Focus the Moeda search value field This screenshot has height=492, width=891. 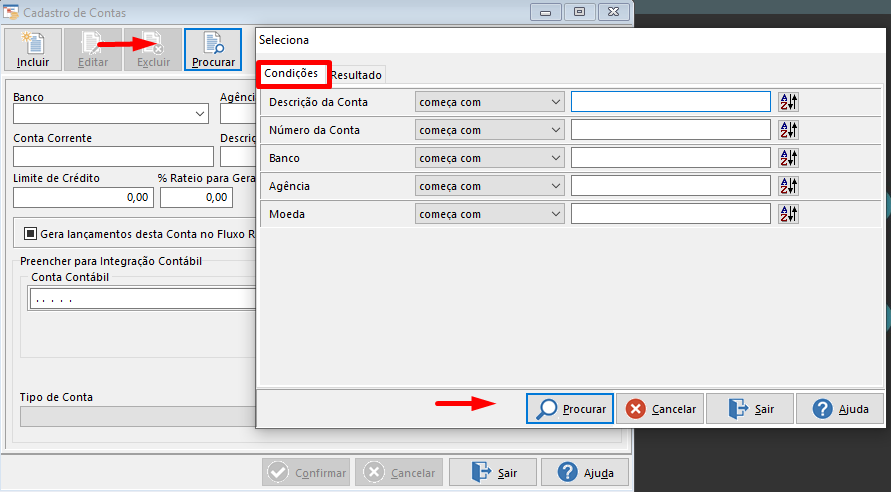pos(671,214)
